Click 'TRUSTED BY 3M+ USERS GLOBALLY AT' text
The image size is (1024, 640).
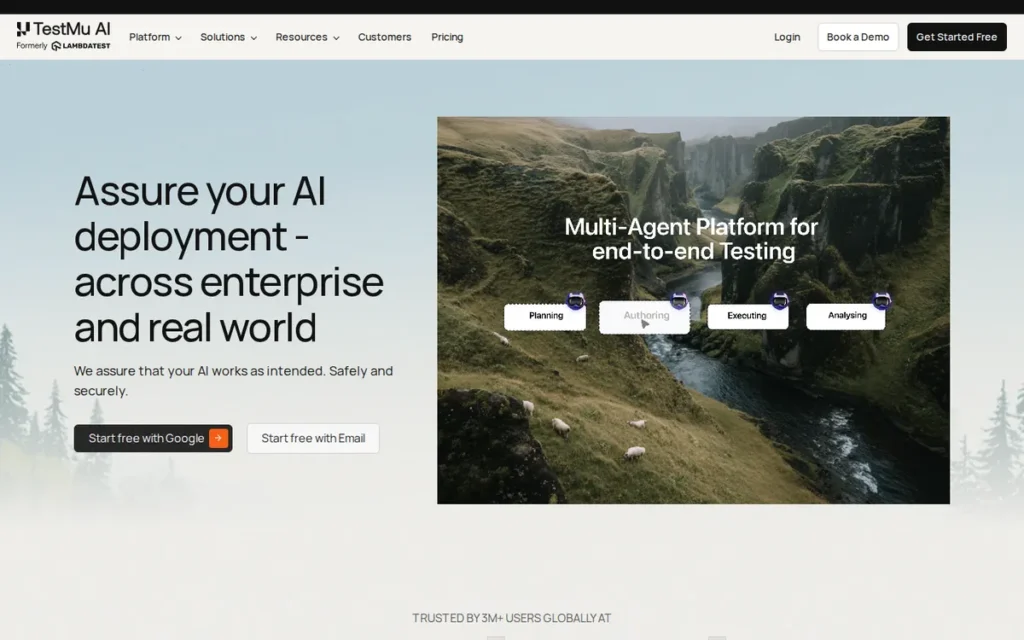pos(511,618)
